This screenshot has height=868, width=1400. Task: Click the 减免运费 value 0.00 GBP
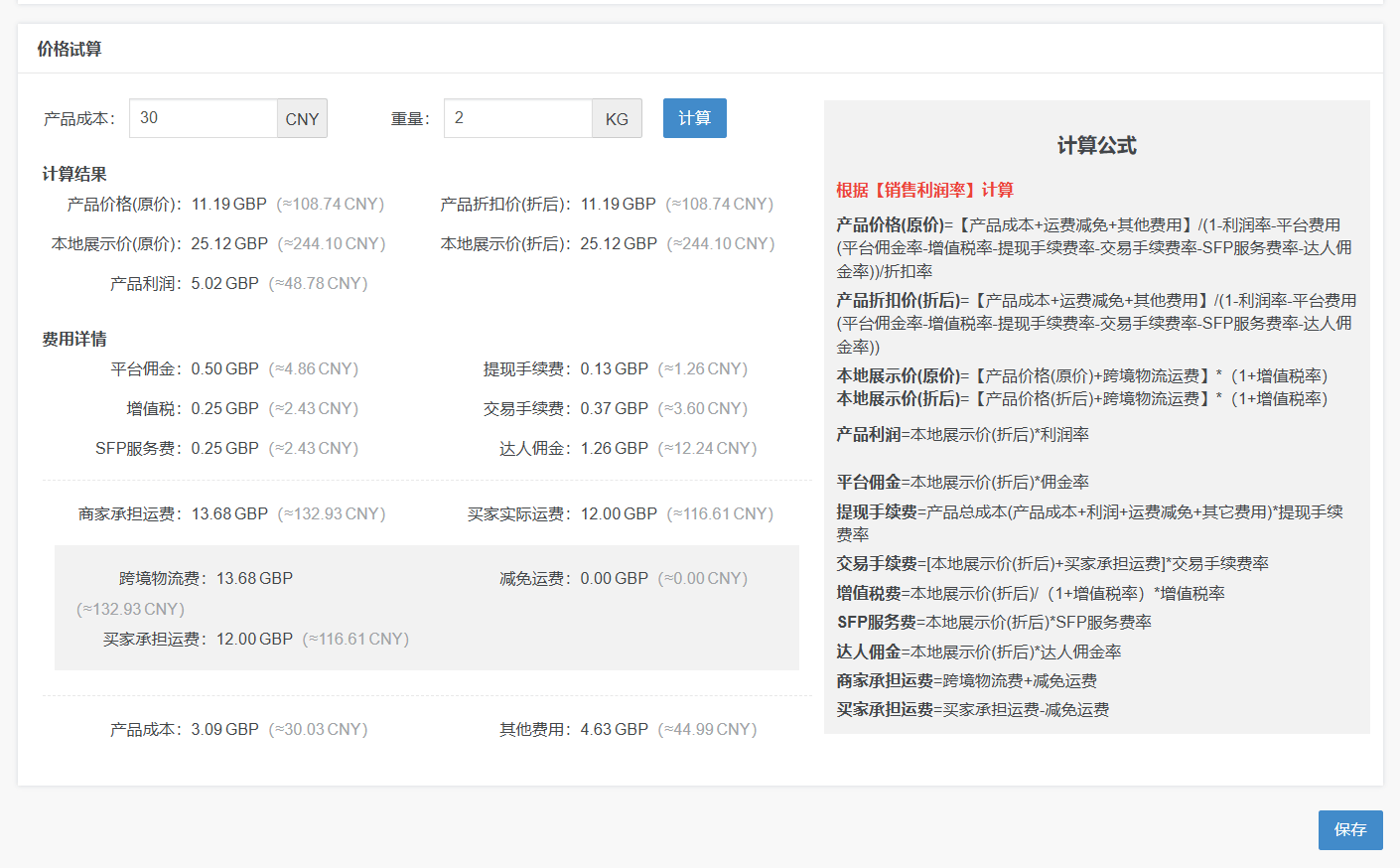tap(614, 578)
